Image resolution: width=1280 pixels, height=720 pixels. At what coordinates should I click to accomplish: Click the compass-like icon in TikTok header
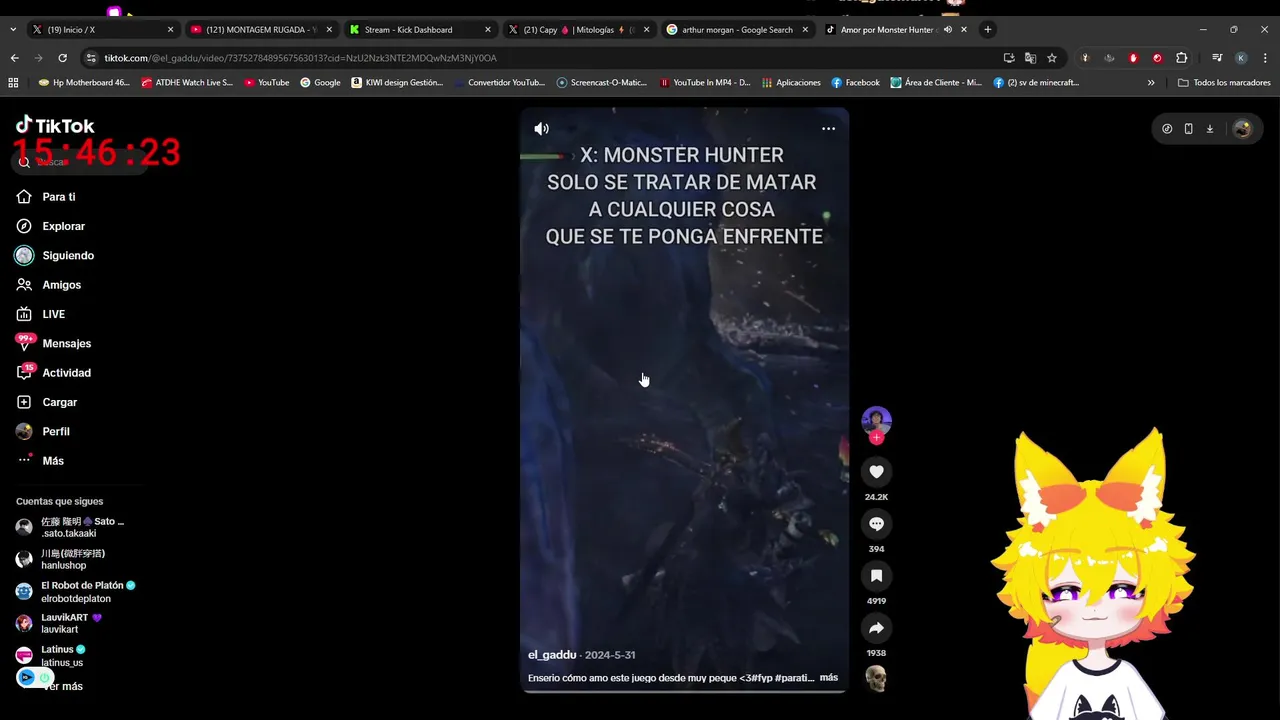coord(1167,129)
